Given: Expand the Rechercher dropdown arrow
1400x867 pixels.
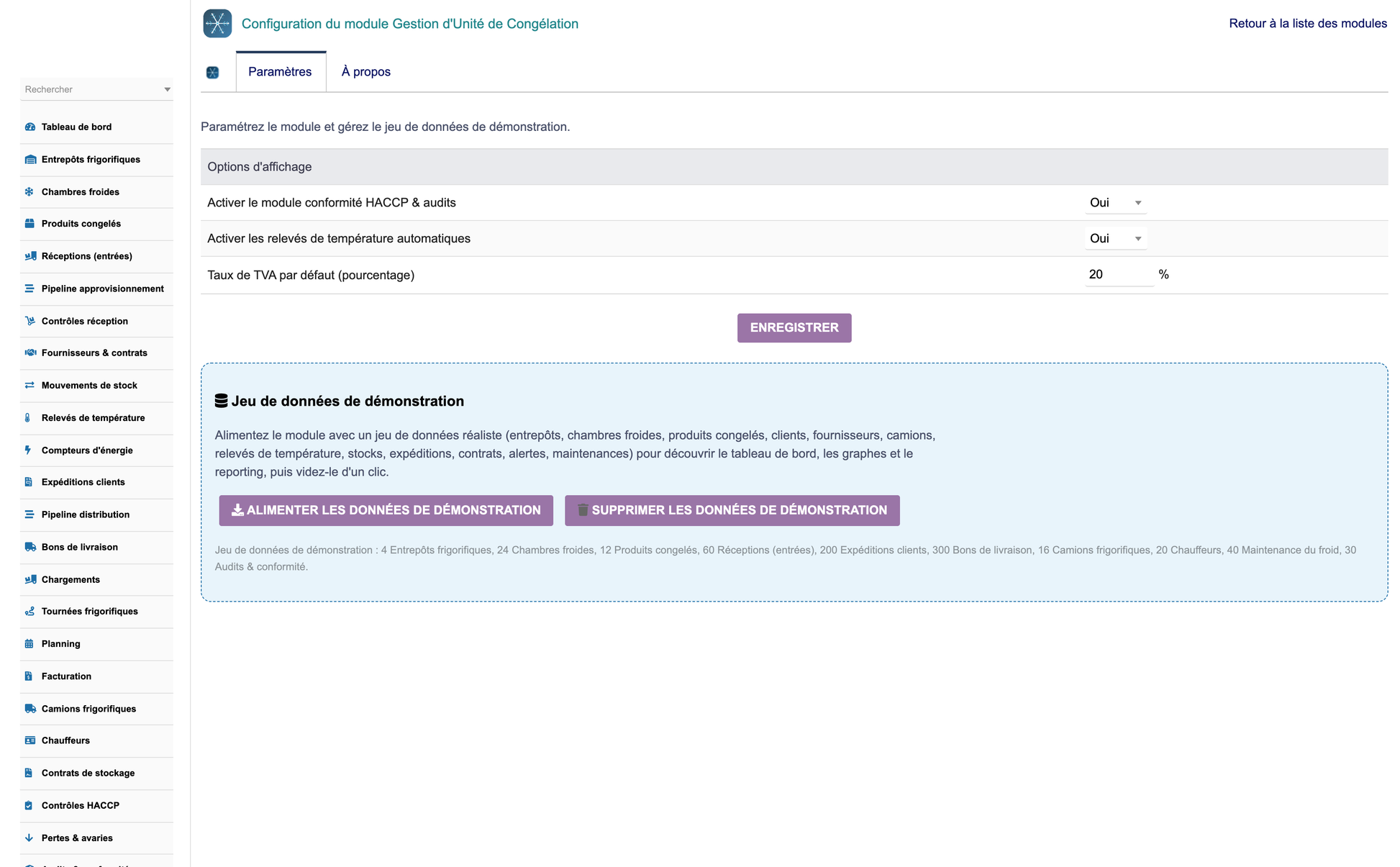Looking at the screenshot, I should point(167,90).
